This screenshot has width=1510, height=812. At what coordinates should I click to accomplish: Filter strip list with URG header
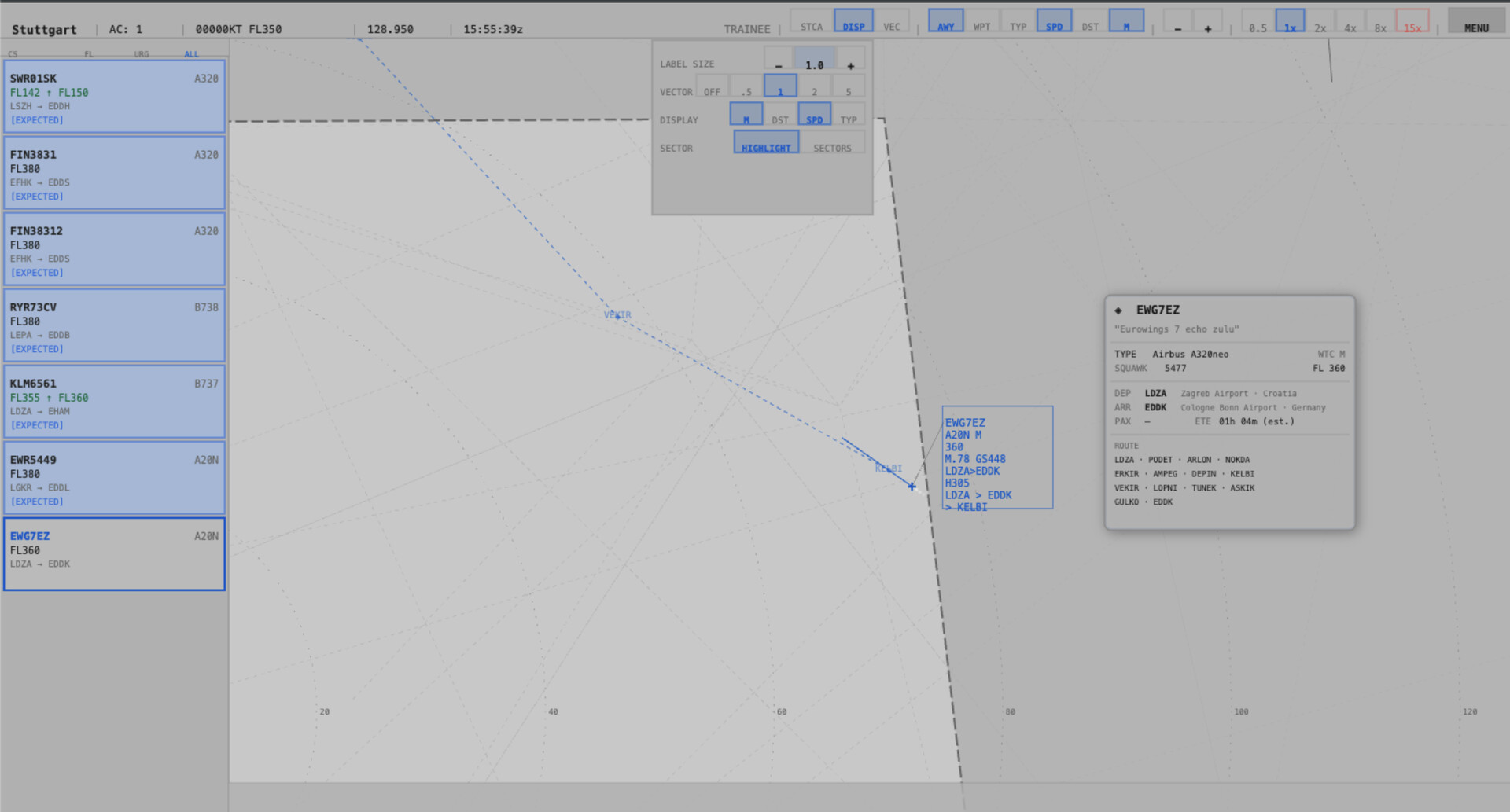click(x=142, y=54)
